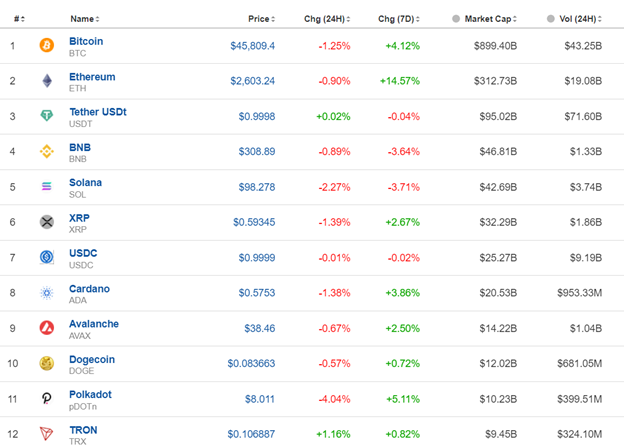The image size is (624, 448).
Task: Click the Bitcoin orange coin icon
Action: (46, 46)
